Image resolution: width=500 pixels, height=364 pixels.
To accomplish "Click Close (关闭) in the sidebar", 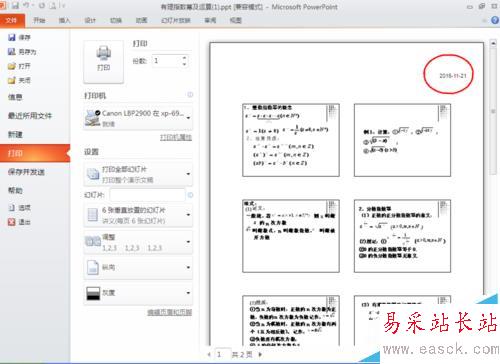I will 19,80.
